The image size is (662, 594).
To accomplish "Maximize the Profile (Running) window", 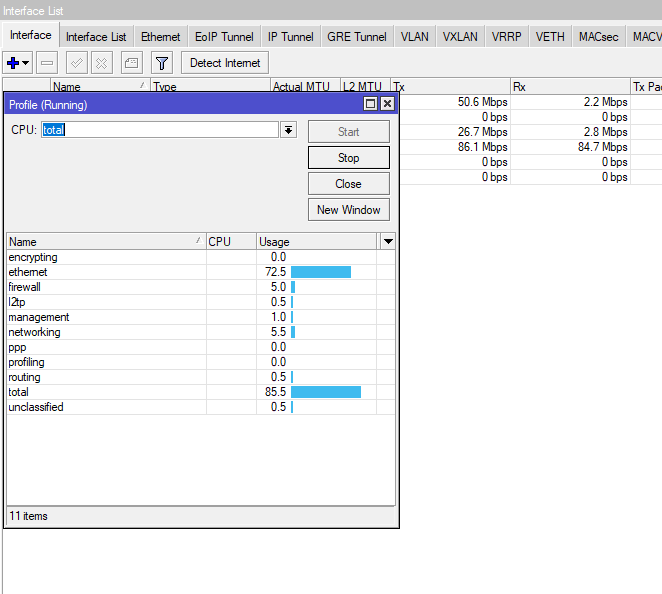I will (x=370, y=104).
